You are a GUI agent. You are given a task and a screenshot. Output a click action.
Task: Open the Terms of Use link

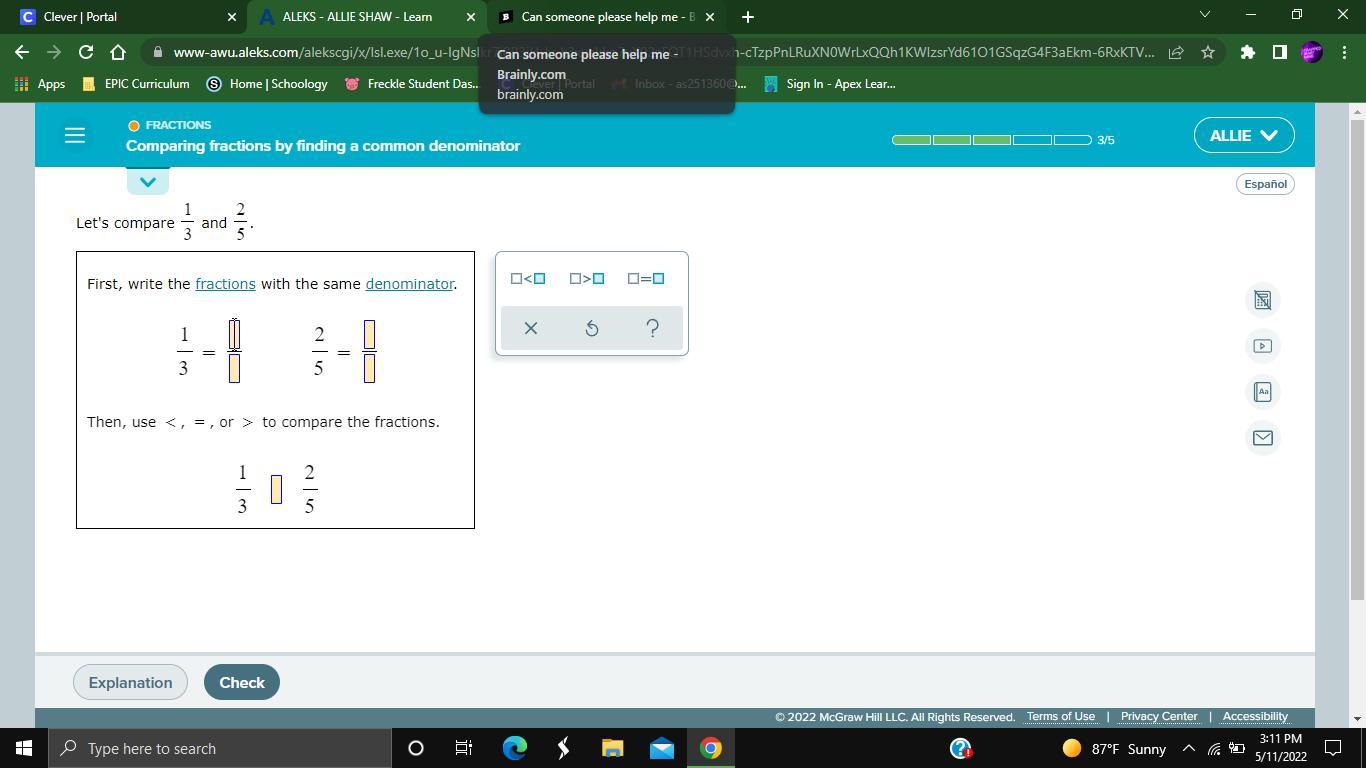1060,717
